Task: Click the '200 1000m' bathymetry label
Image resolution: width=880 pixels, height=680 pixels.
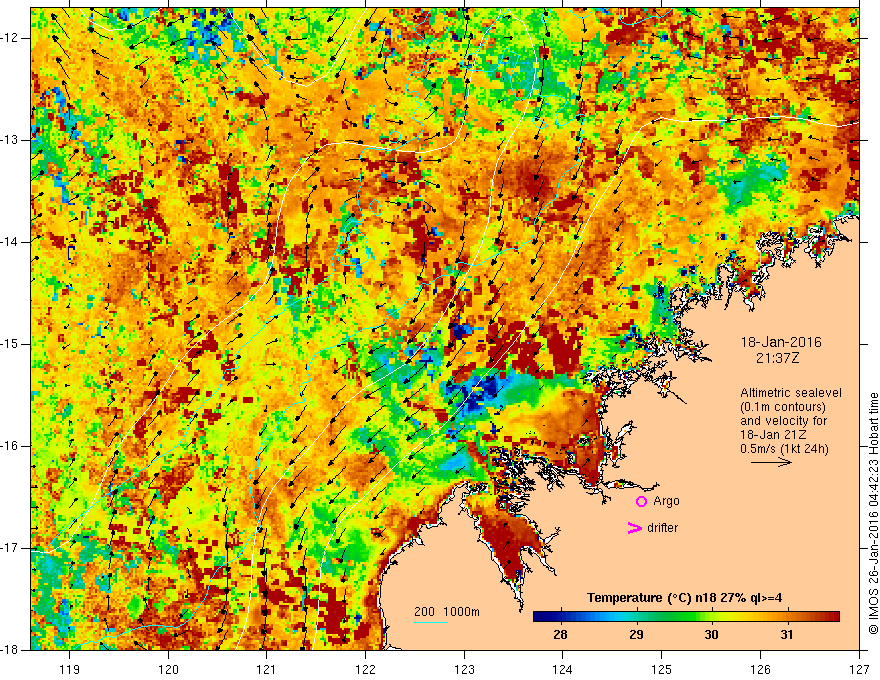Action: tap(447, 612)
